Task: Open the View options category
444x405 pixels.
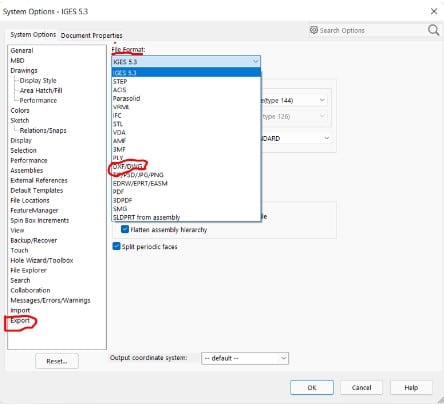Action: point(17,231)
